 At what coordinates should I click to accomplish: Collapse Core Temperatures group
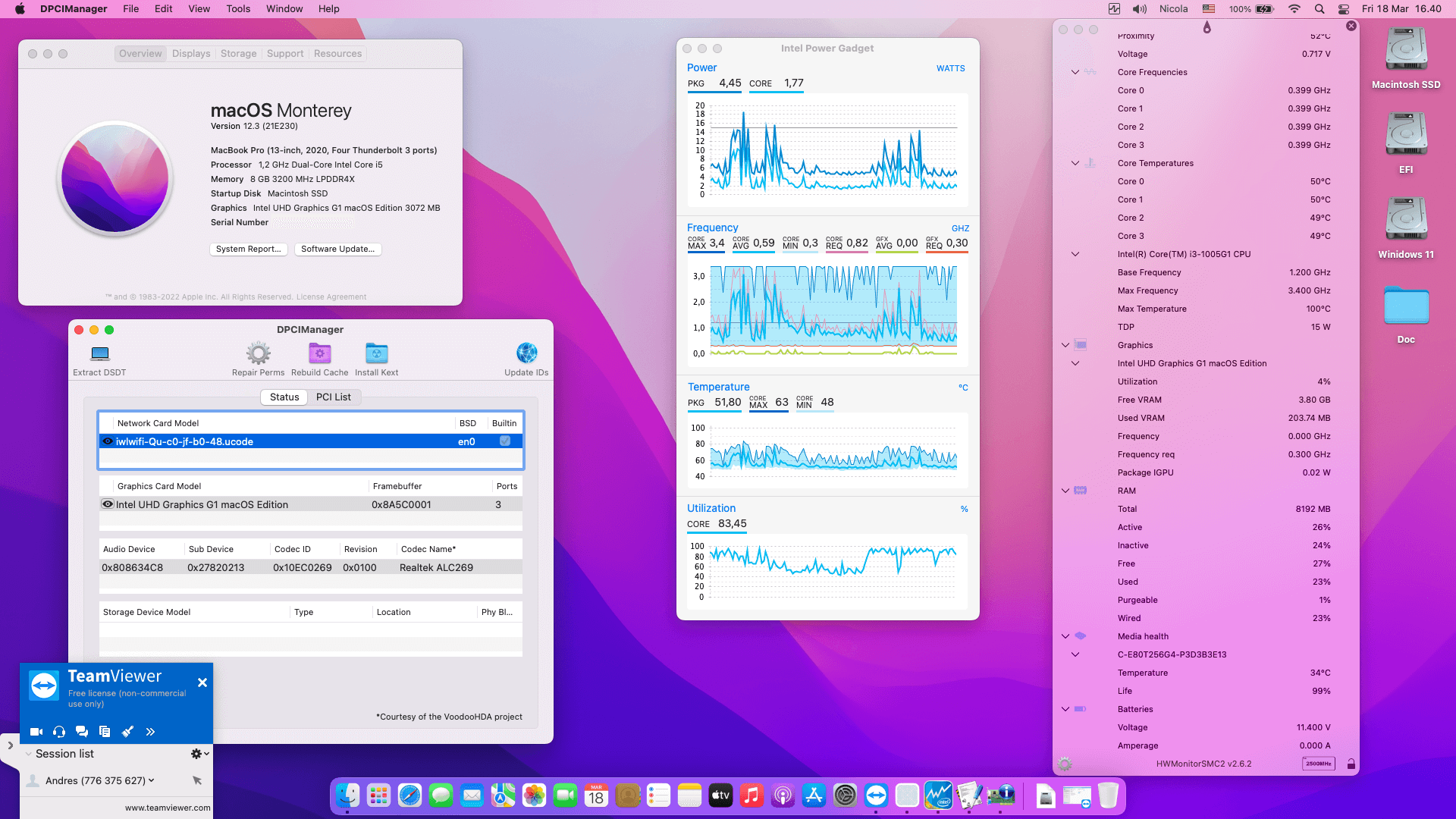tap(1075, 163)
